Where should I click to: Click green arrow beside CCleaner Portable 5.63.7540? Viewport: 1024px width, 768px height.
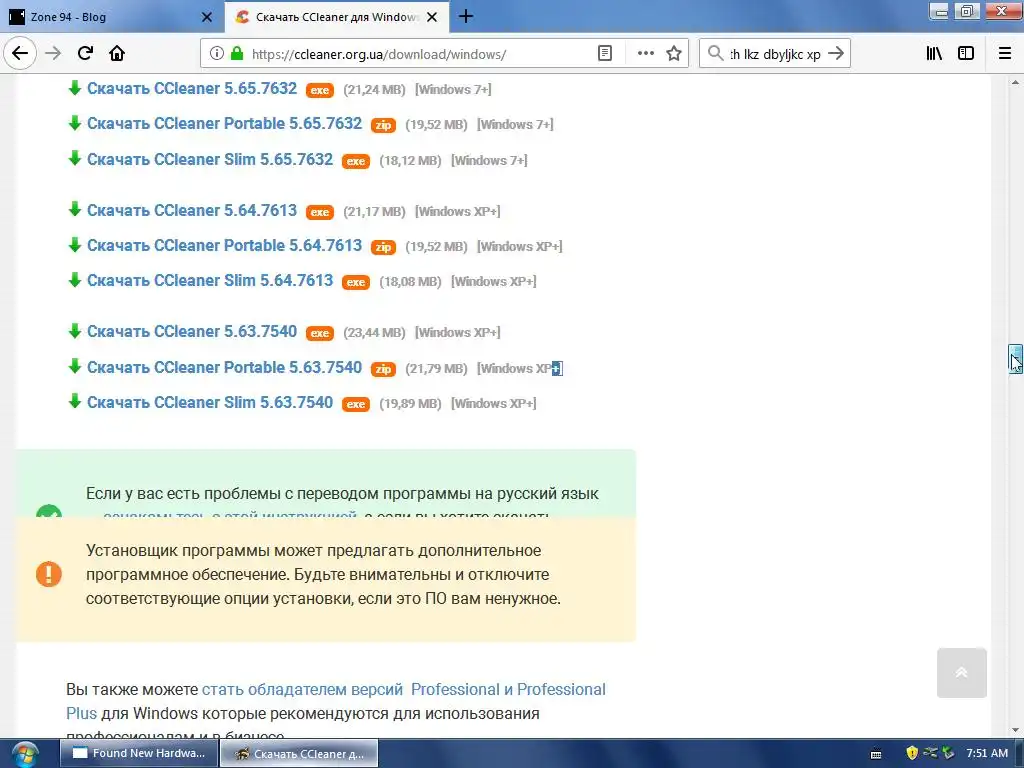click(74, 366)
